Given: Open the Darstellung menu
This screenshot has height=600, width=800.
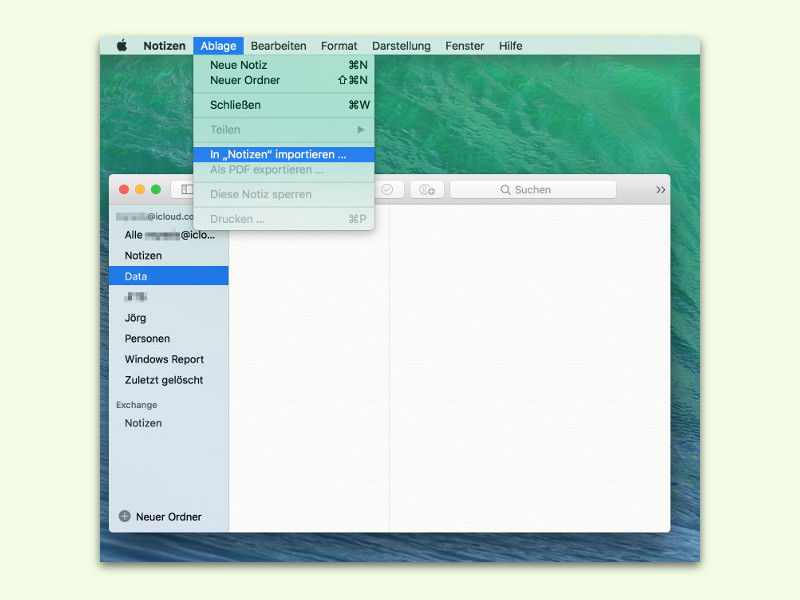Looking at the screenshot, I should pos(401,46).
